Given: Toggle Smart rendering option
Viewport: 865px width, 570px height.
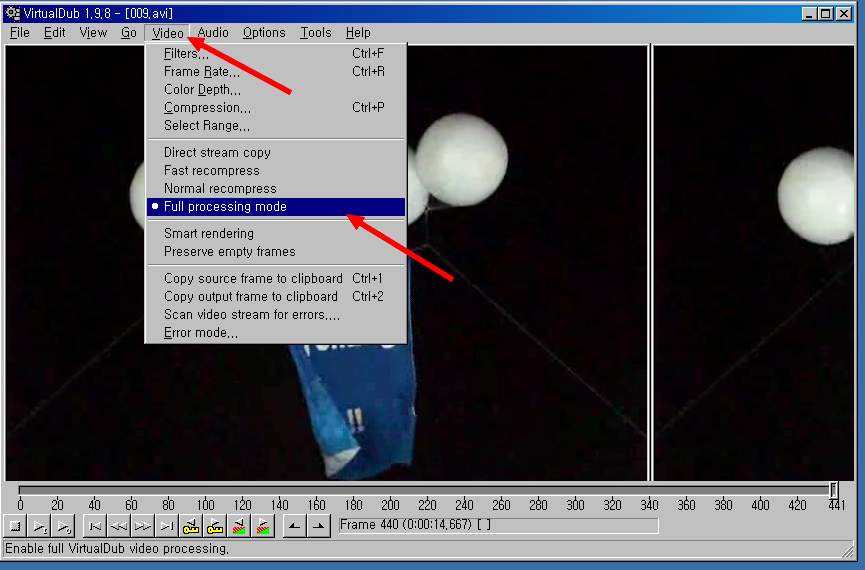Looking at the screenshot, I should (x=276, y=233).
